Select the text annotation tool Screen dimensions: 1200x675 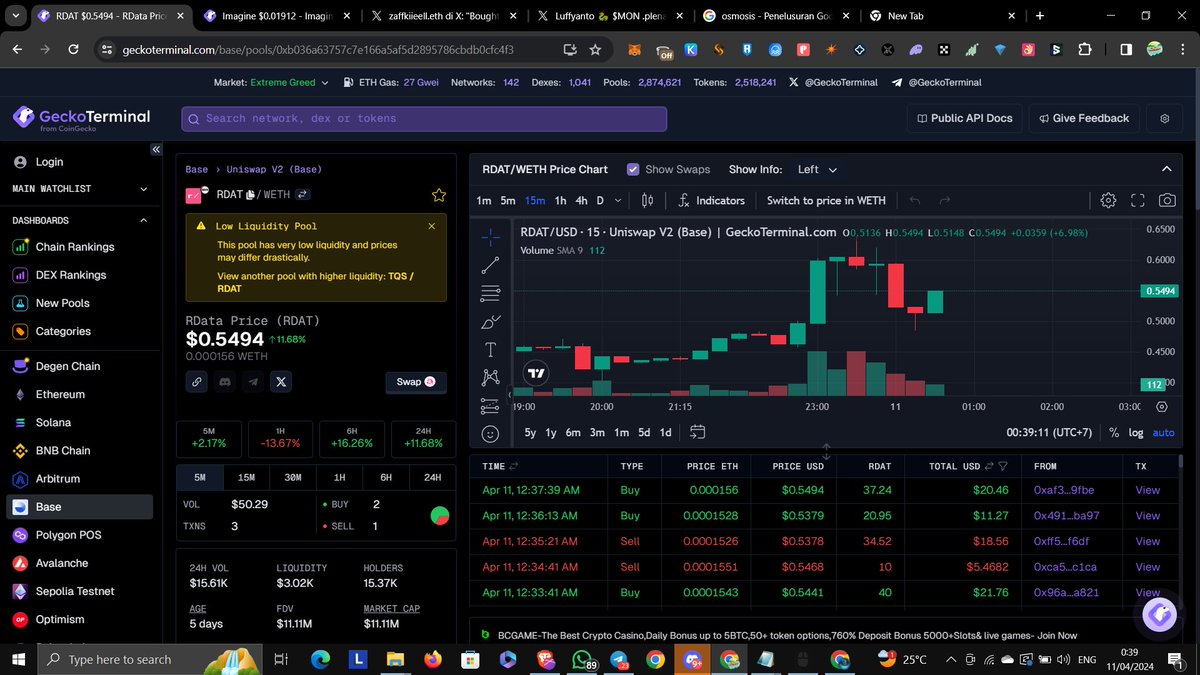(490, 349)
